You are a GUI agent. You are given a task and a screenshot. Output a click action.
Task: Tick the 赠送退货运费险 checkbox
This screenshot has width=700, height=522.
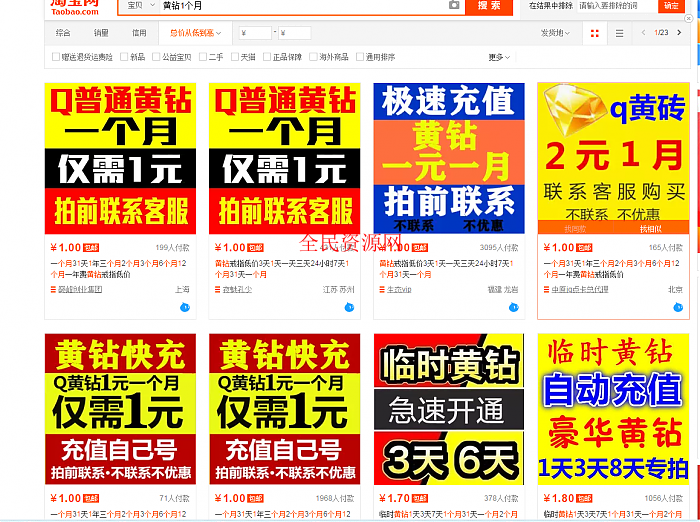tap(56, 57)
